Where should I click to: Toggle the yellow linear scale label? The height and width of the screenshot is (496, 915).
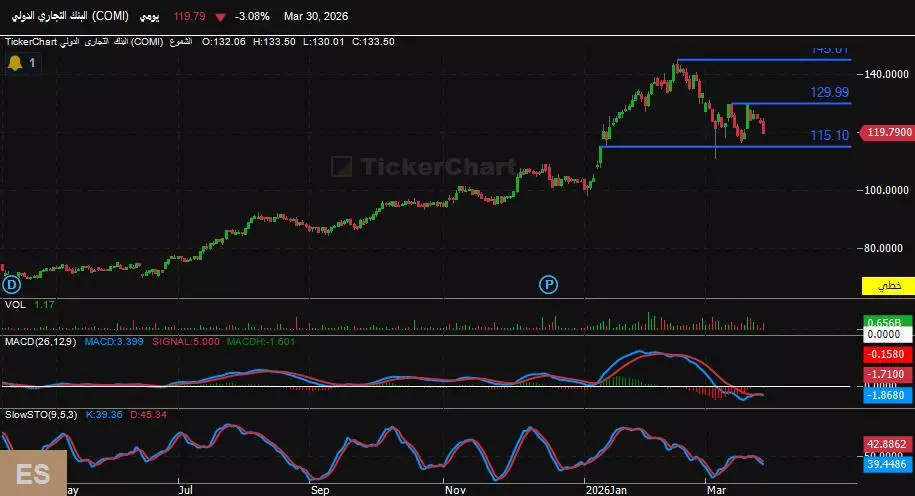(x=887, y=287)
